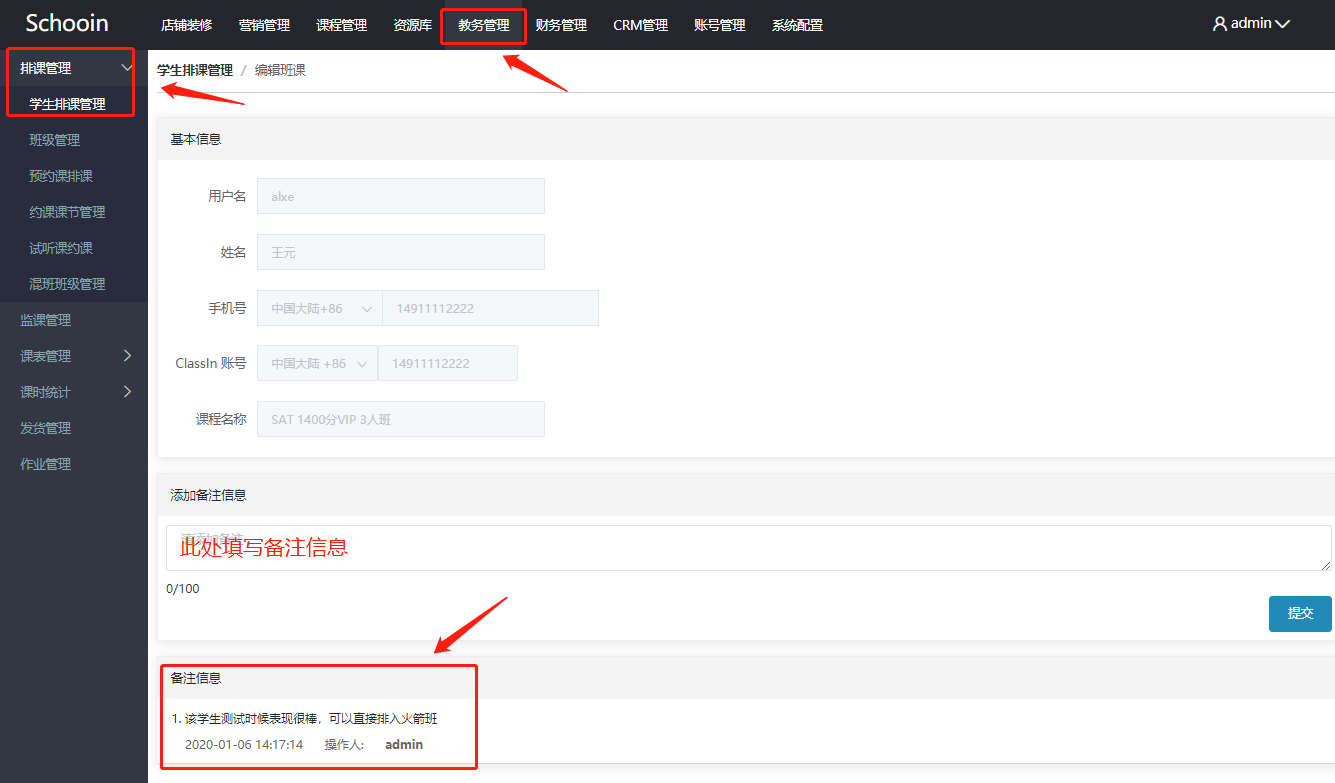Open 手机号 country code dropdown
The height and width of the screenshot is (783, 1335).
coord(320,308)
